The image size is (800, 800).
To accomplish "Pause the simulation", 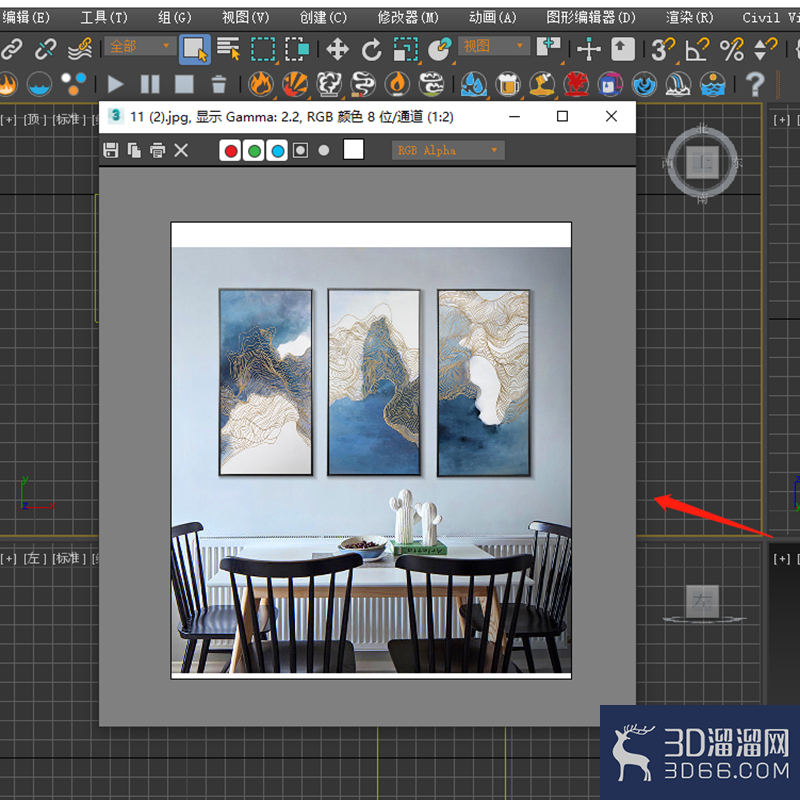I will coord(150,84).
